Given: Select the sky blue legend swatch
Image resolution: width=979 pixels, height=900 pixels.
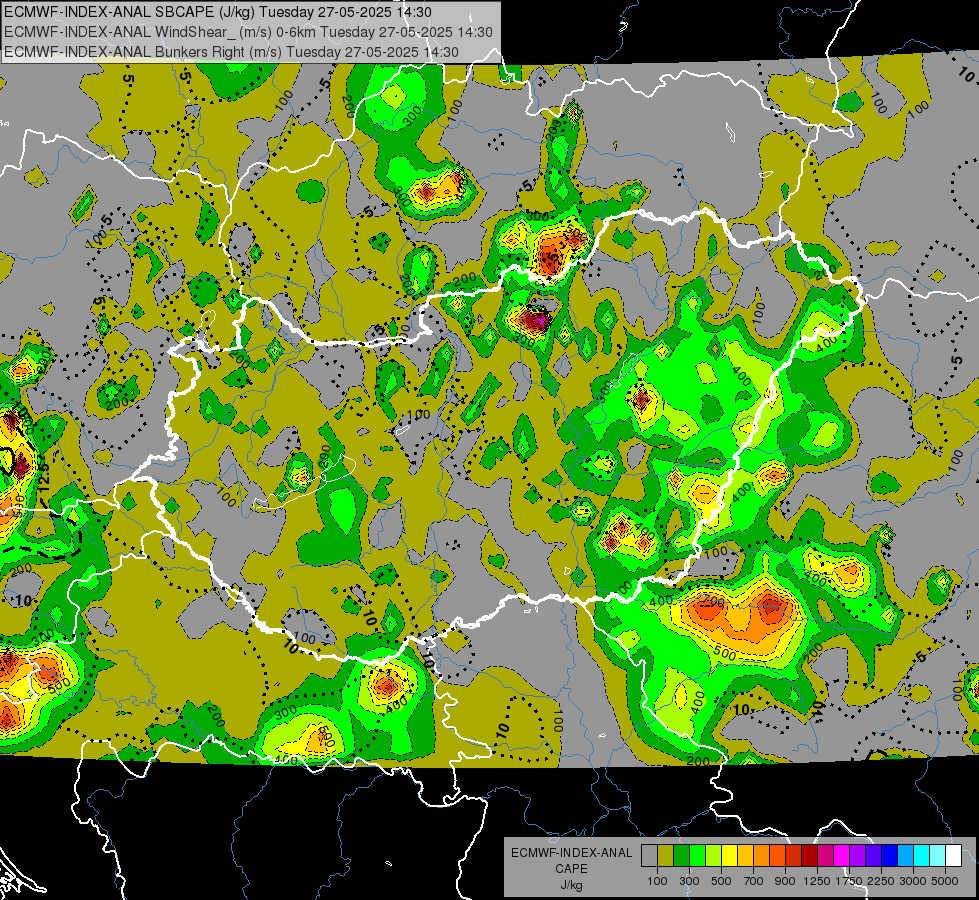Looking at the screenshot, I should [x=905, y=856].
